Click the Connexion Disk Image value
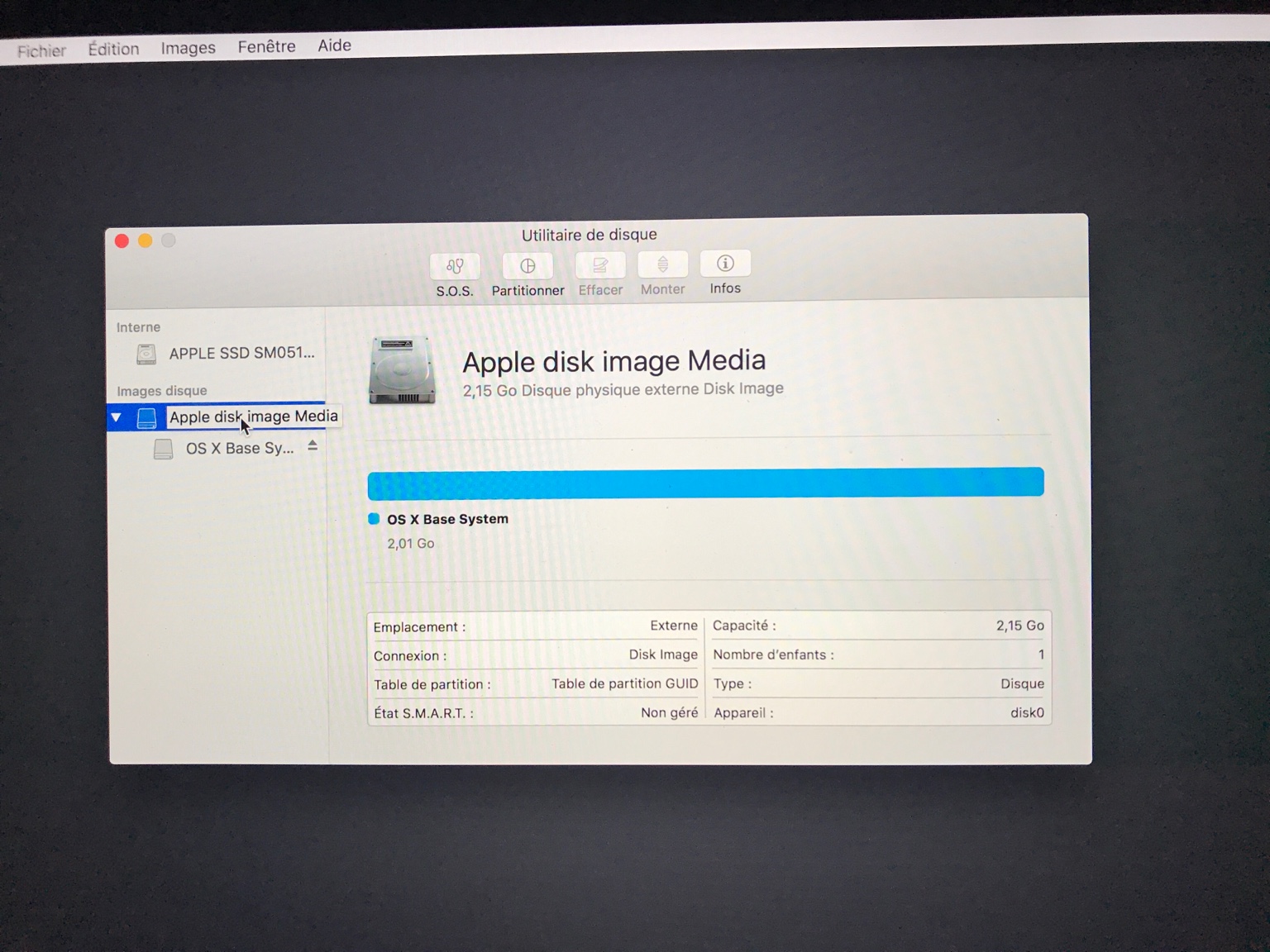1270x952 pixels. 663,654
